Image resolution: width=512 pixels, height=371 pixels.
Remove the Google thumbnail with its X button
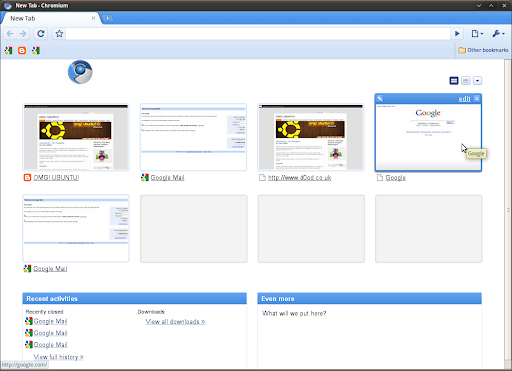click(x=477, y=98)
